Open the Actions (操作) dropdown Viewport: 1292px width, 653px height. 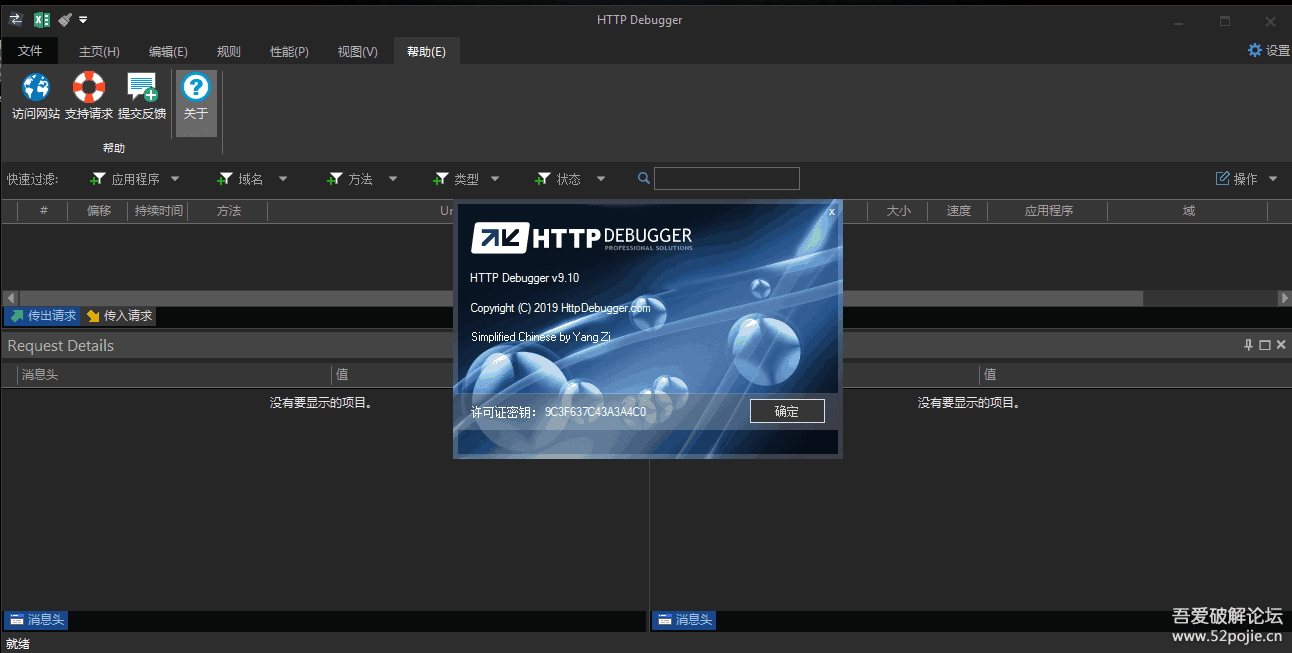[1246, 179]
